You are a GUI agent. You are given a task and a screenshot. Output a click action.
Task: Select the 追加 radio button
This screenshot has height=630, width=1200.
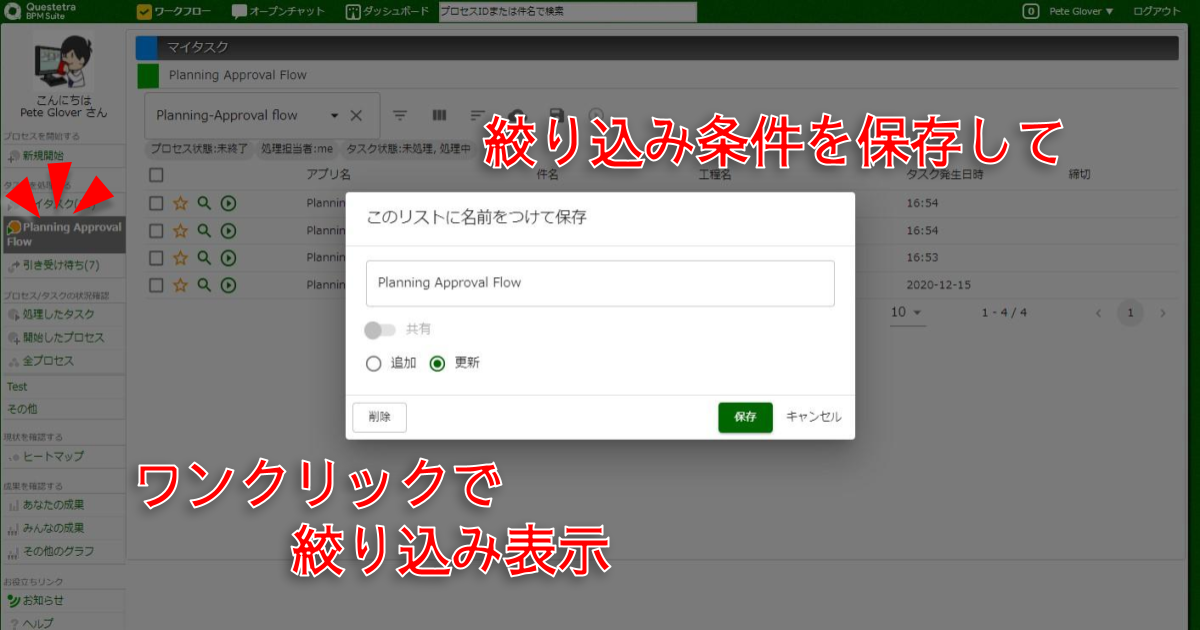pyautogui.click(x=374, y=363)
